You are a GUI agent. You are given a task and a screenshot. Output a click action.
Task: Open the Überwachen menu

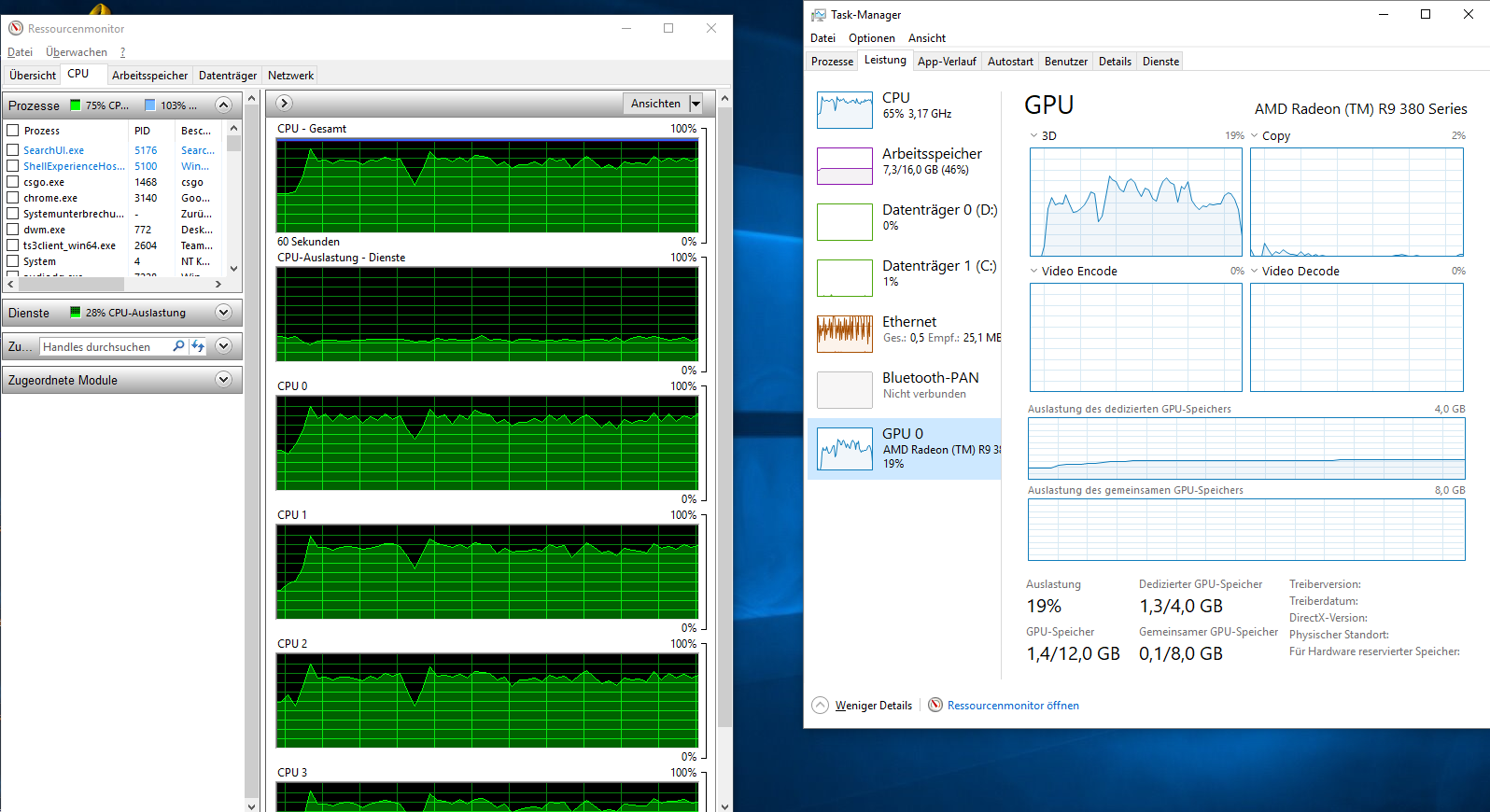(x=77, y=52)
